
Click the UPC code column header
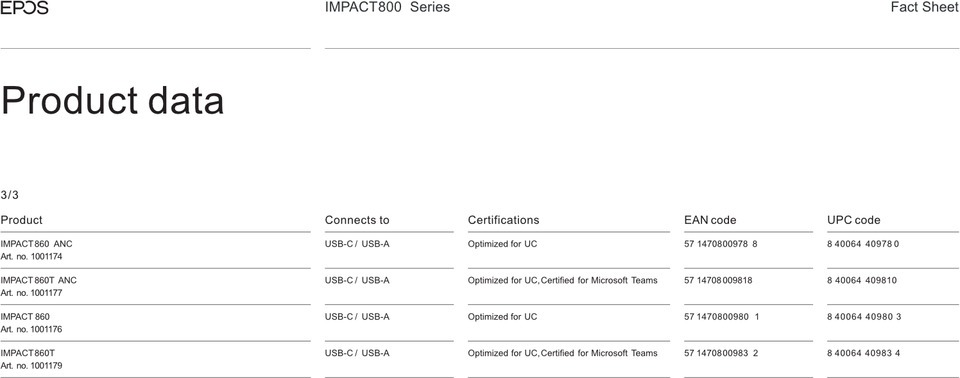(853, 220)
